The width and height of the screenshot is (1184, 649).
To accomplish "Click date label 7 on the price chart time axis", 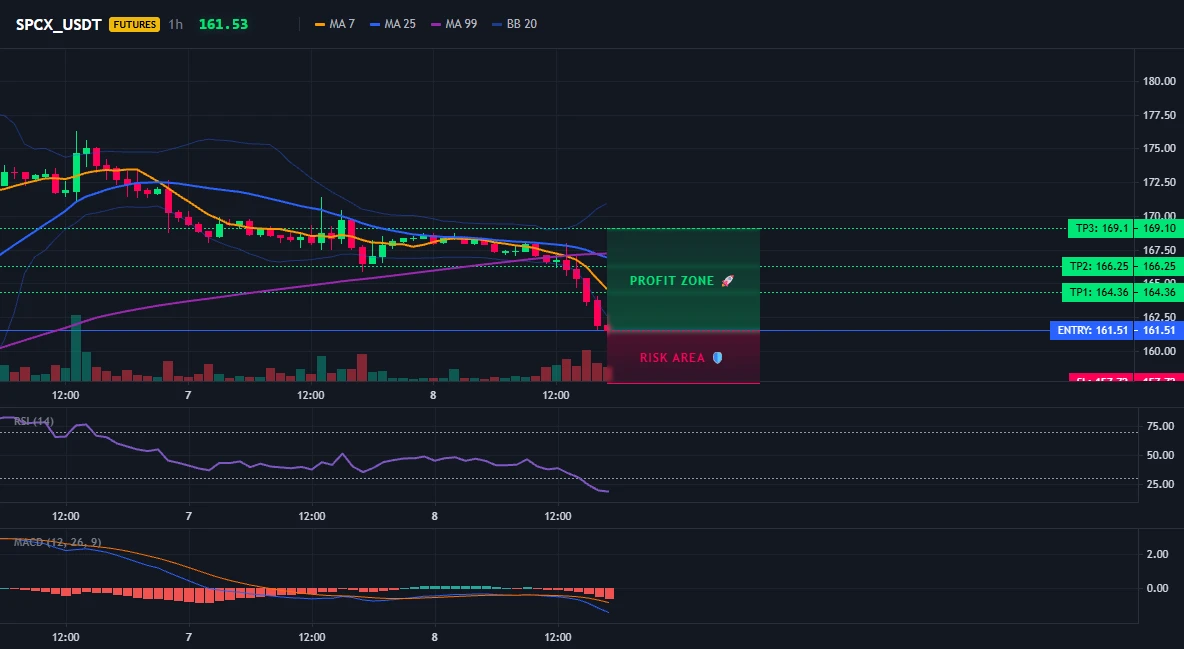I will [188, 395].
